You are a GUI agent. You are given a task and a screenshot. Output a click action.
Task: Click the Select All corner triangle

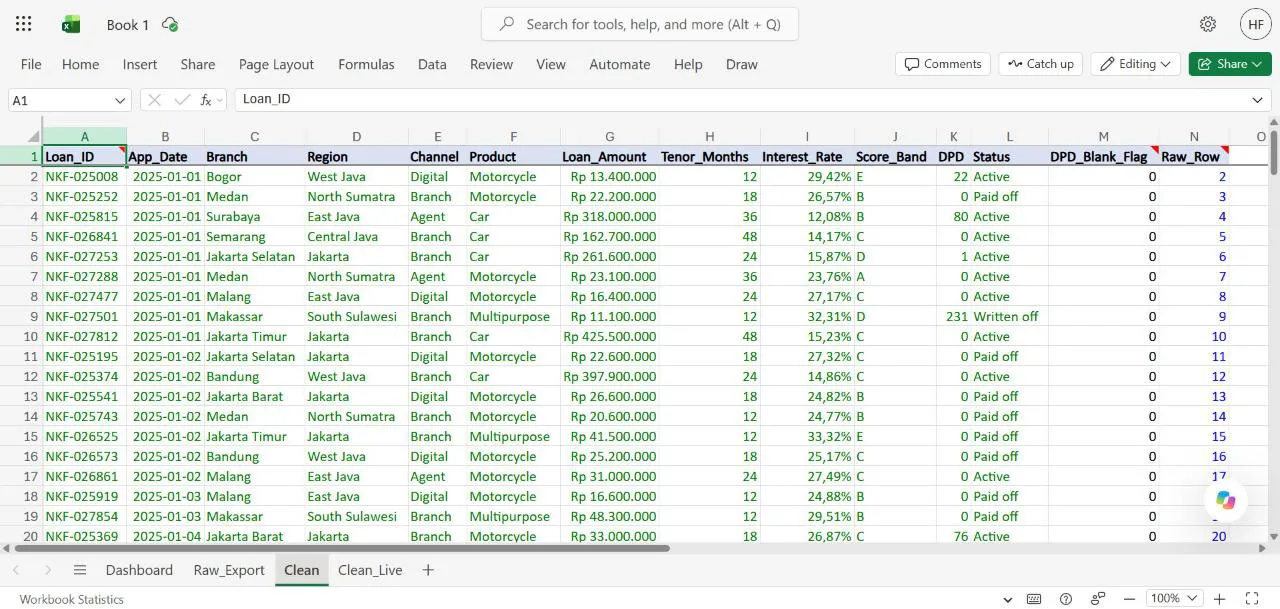(34, 137)
